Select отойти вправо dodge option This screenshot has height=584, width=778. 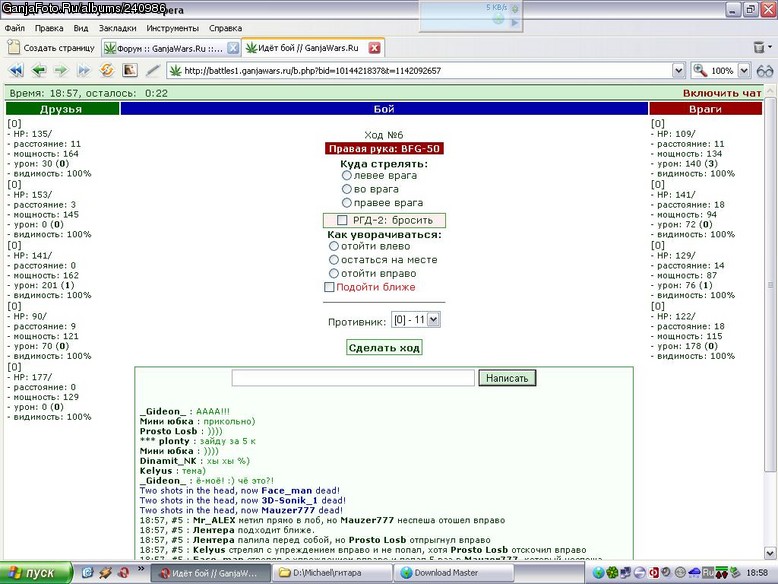click(x=334, y=273)
